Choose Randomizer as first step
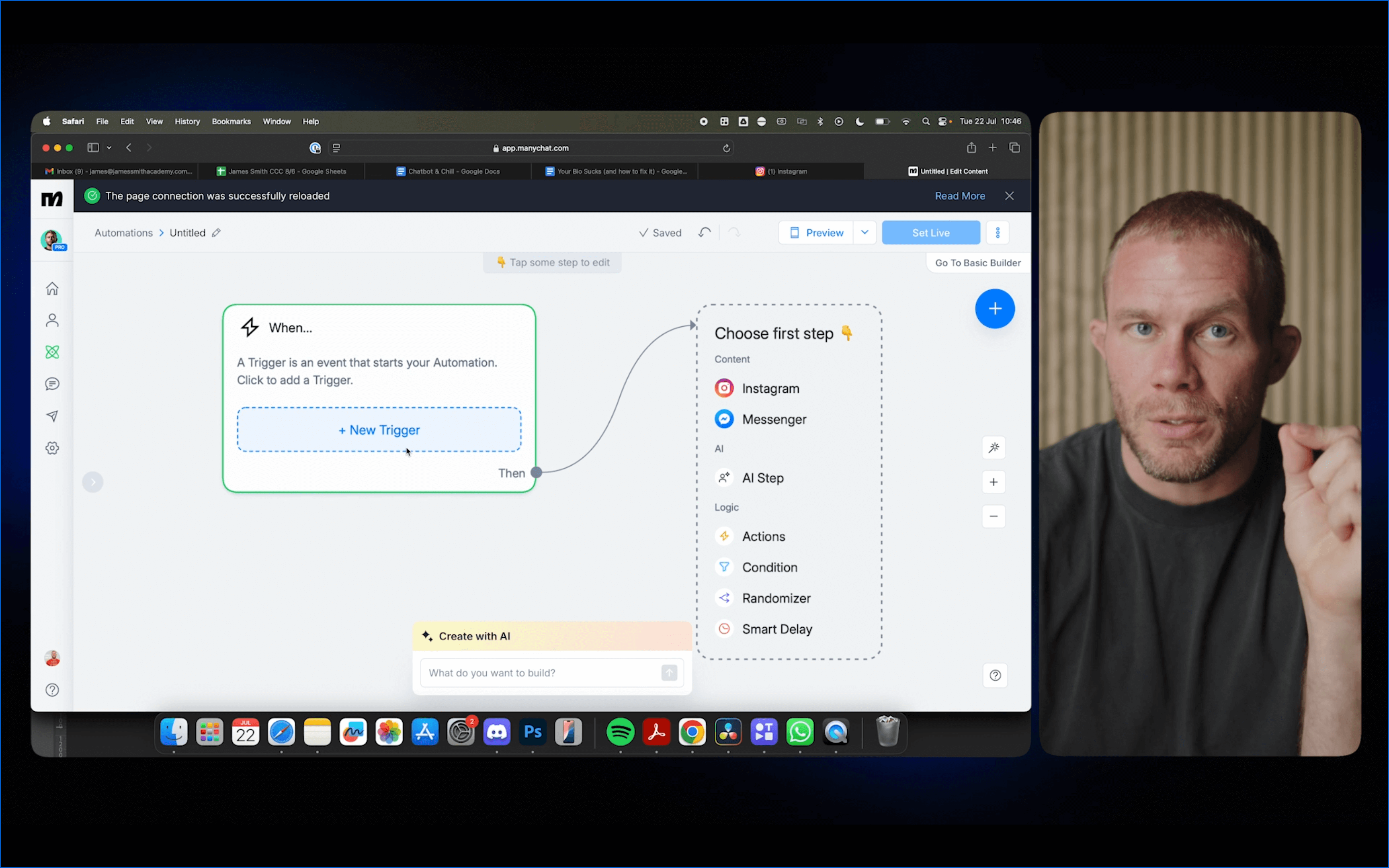This screenshot has height=868, width=1389. [x=762, y=599]
